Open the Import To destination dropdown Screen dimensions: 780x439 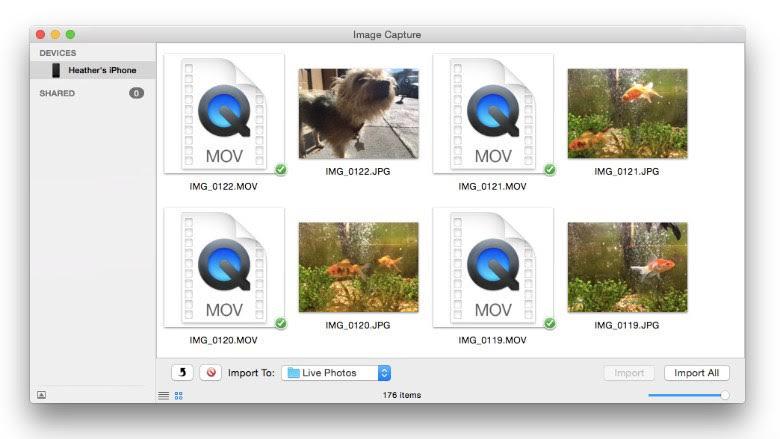click(x=336, y=372)
